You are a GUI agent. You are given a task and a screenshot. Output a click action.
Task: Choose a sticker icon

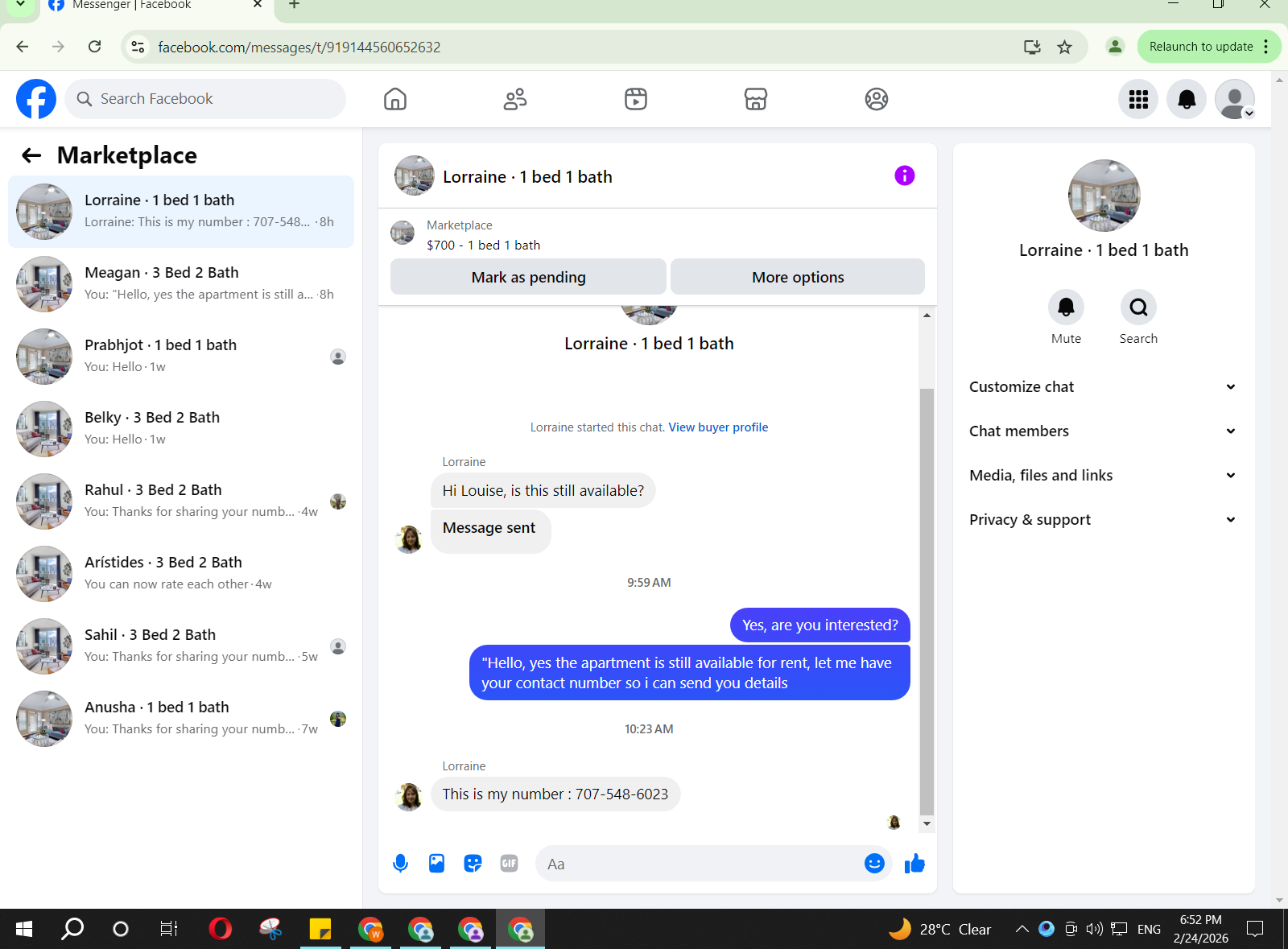[x=473, y=864]
